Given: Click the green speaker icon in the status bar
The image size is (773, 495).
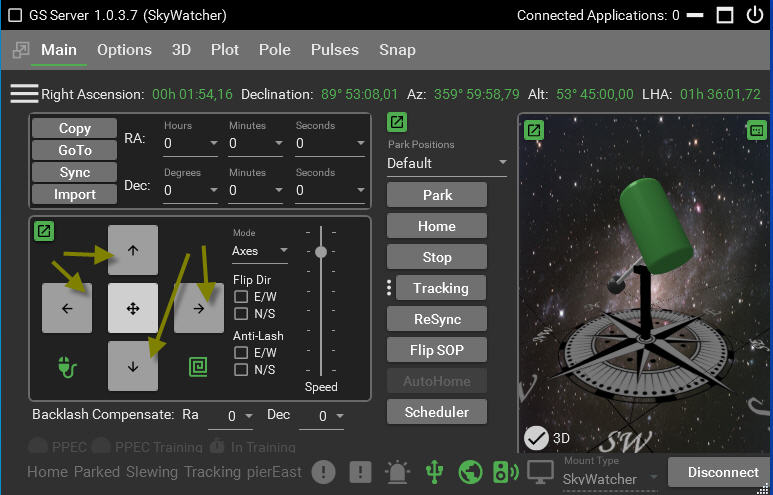Looking at the screenshot, I should click(505, 472).
